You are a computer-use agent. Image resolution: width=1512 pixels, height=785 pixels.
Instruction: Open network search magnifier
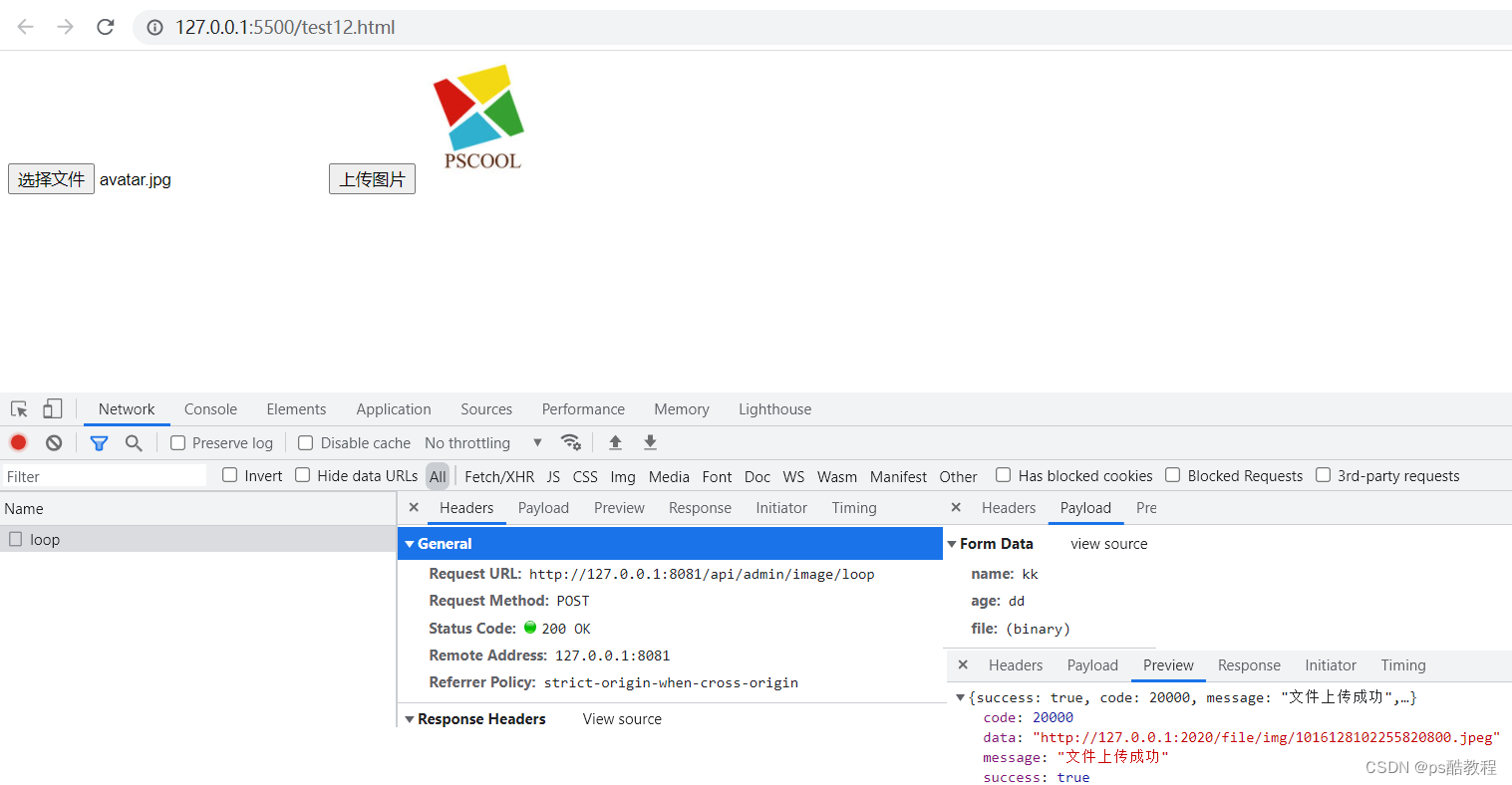(x=134, y=443)
